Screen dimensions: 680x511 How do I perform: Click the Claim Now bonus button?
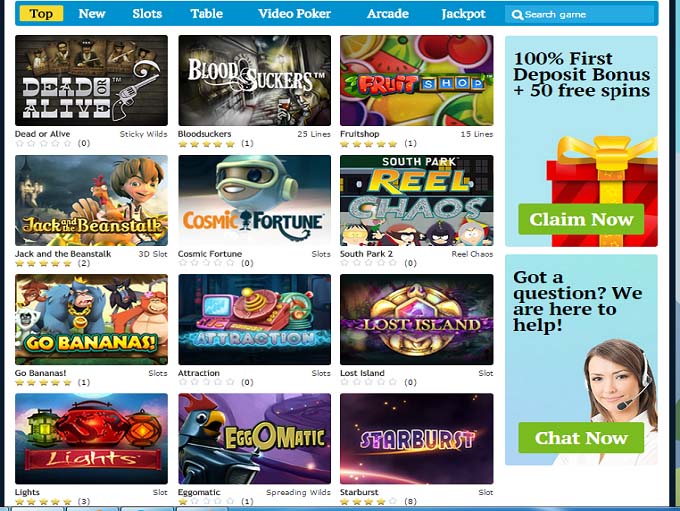(581, 219)
